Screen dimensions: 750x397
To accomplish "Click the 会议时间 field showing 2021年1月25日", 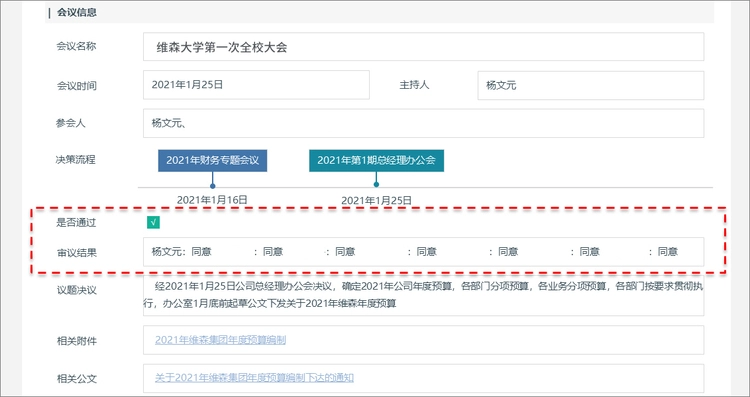I will [256, 85].
